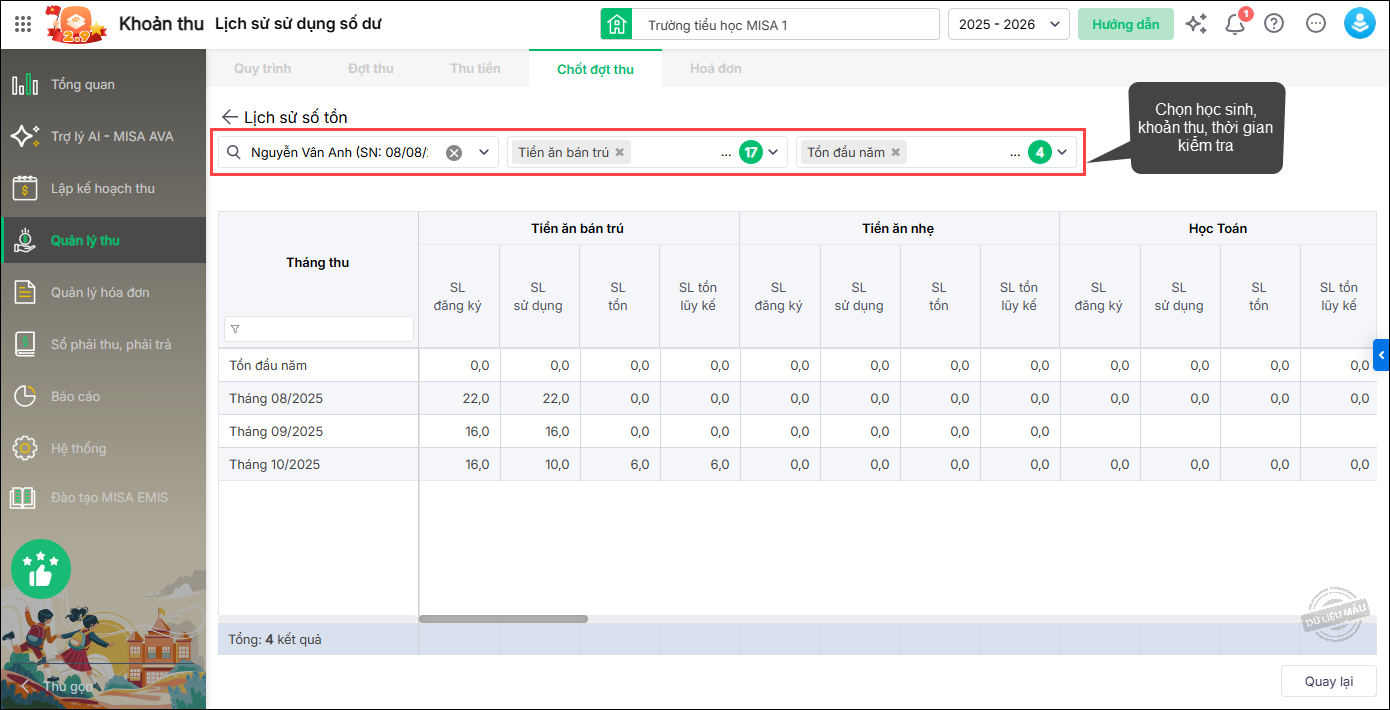This screenshot has height=710, width=1390.
Task: Remove the Tồn đầu năm tag
Action: pos(896,152)
